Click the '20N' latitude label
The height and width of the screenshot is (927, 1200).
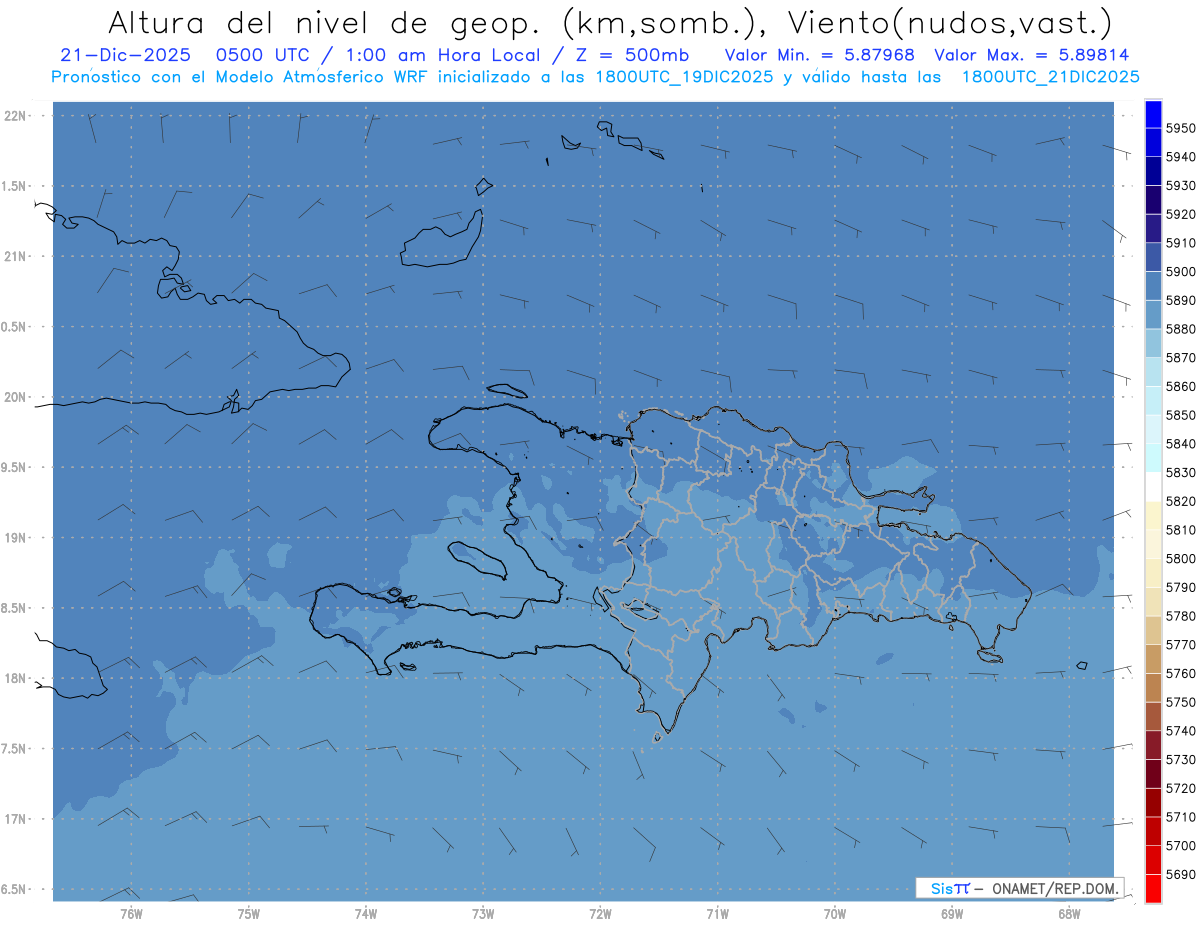(15, 397)
